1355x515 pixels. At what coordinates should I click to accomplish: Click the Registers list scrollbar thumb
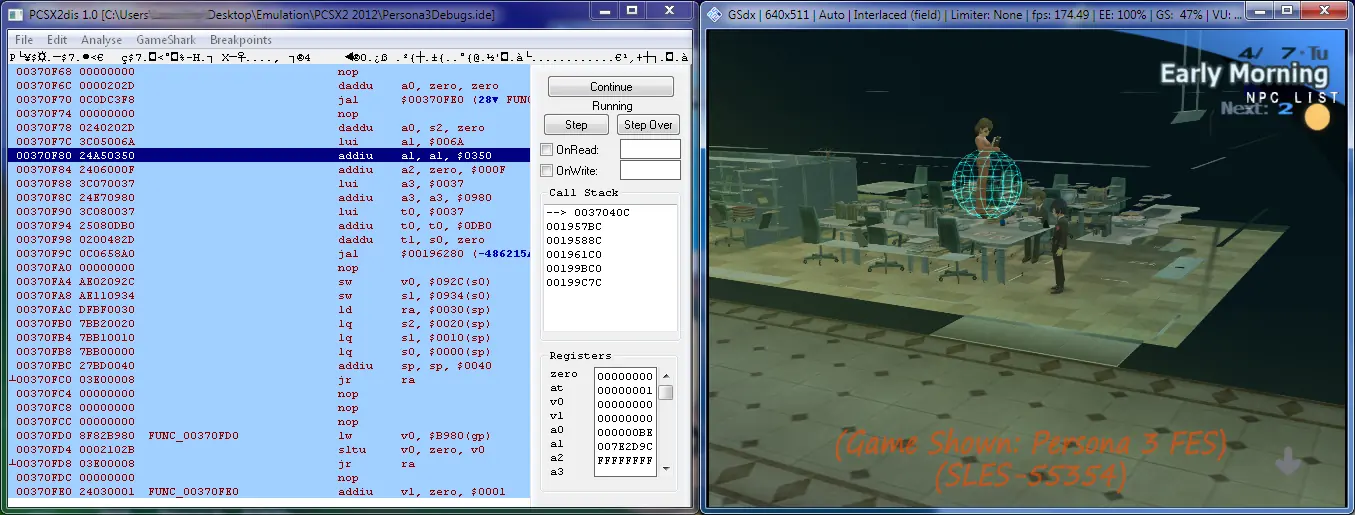click(x=665, y=392)
